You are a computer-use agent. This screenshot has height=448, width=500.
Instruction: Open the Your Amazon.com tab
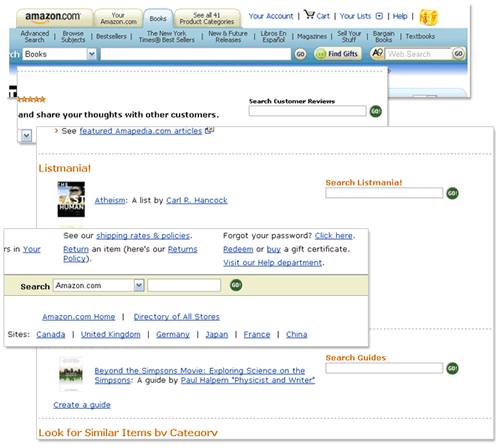pyautogui.click(x=118, y=18)
